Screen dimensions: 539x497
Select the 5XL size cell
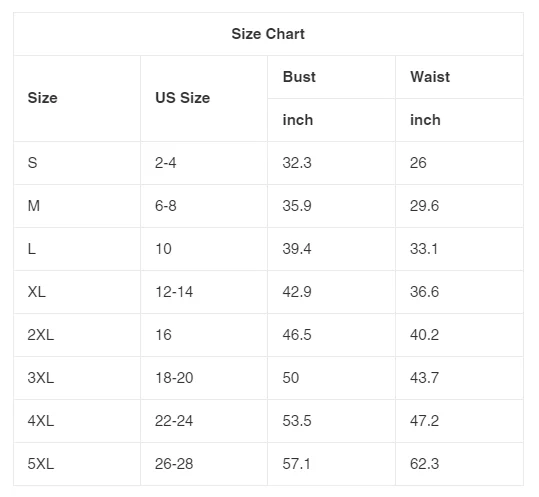click(41, 464)
